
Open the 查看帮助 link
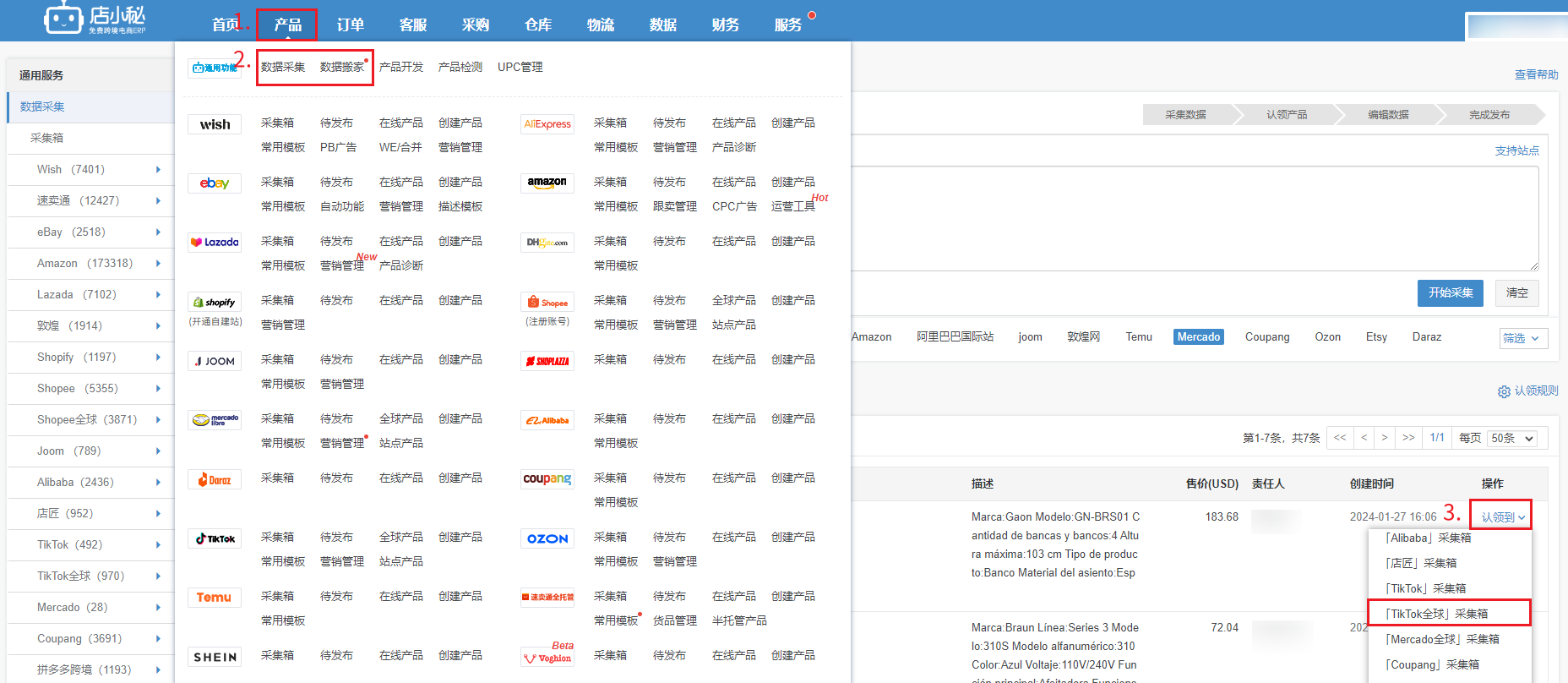click(x=1536, y=74)
